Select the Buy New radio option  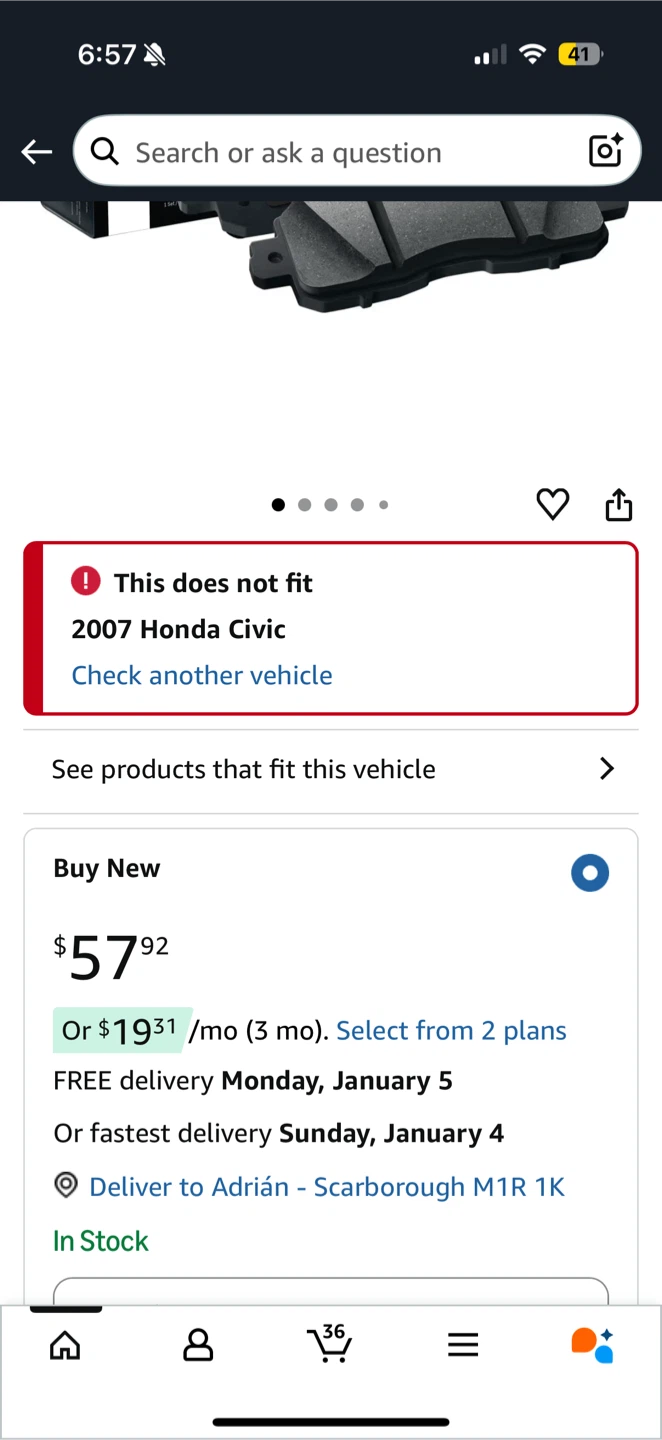(x=590, y=873)
